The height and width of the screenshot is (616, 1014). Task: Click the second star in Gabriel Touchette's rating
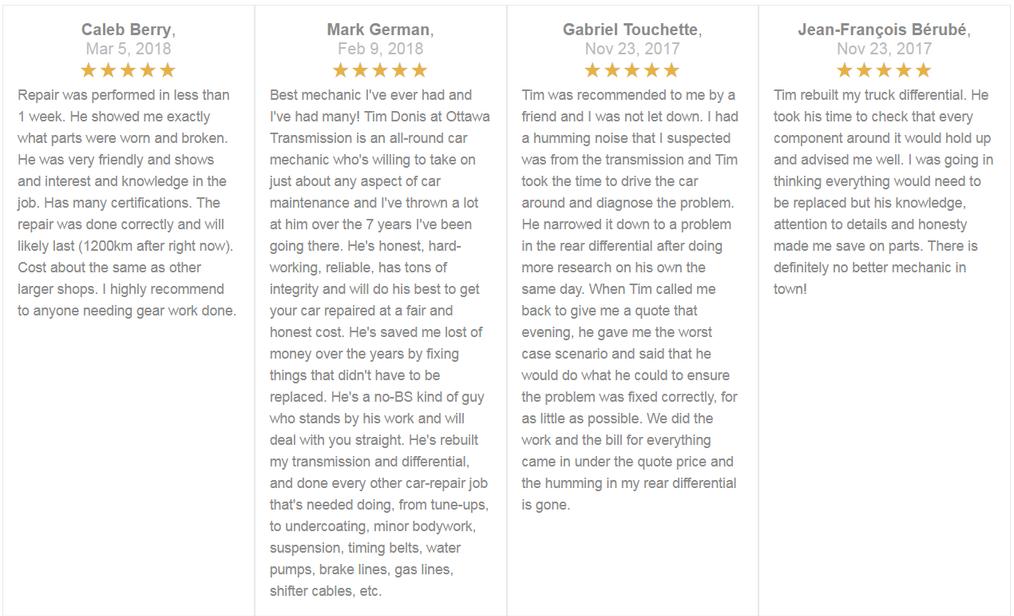612,70
